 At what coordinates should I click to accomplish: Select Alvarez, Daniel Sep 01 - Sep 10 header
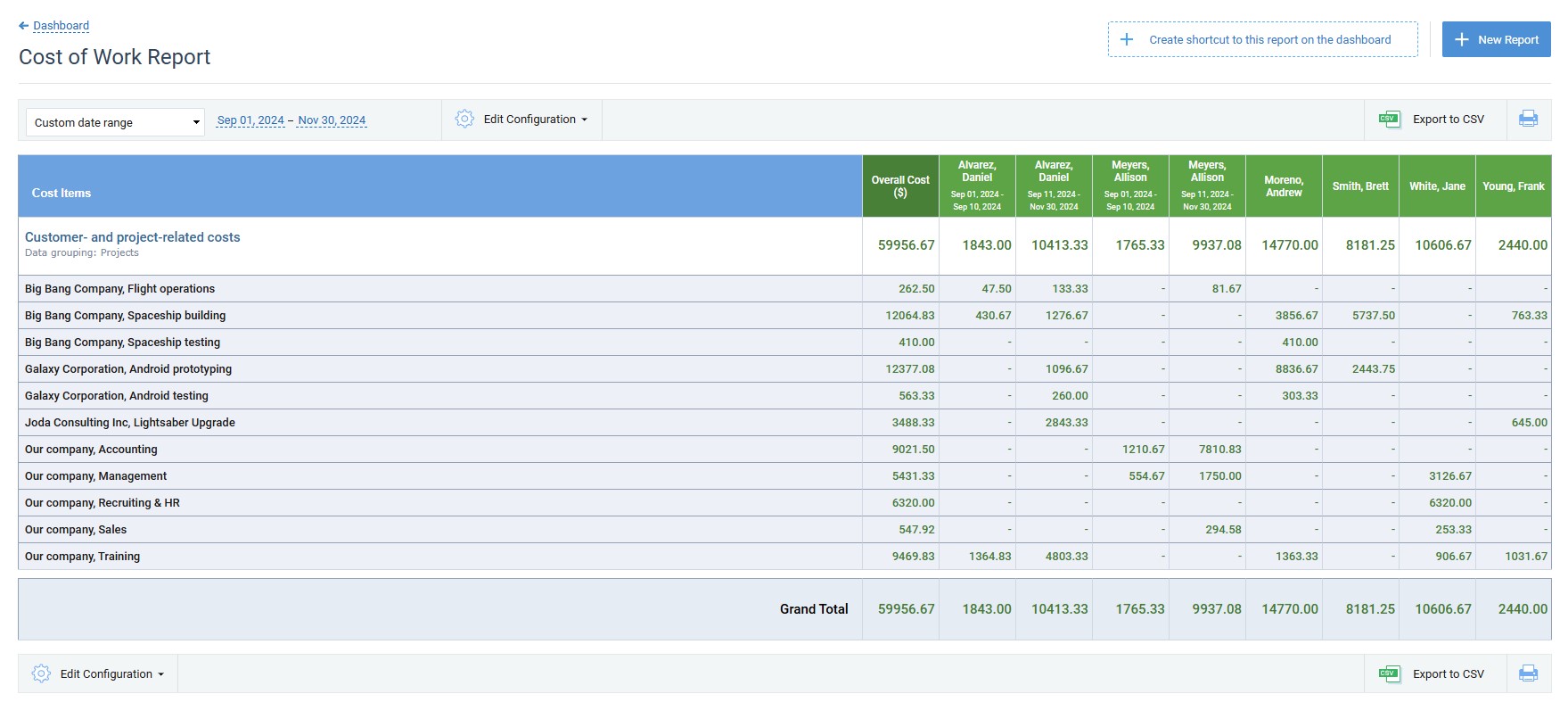pos(977,186)
